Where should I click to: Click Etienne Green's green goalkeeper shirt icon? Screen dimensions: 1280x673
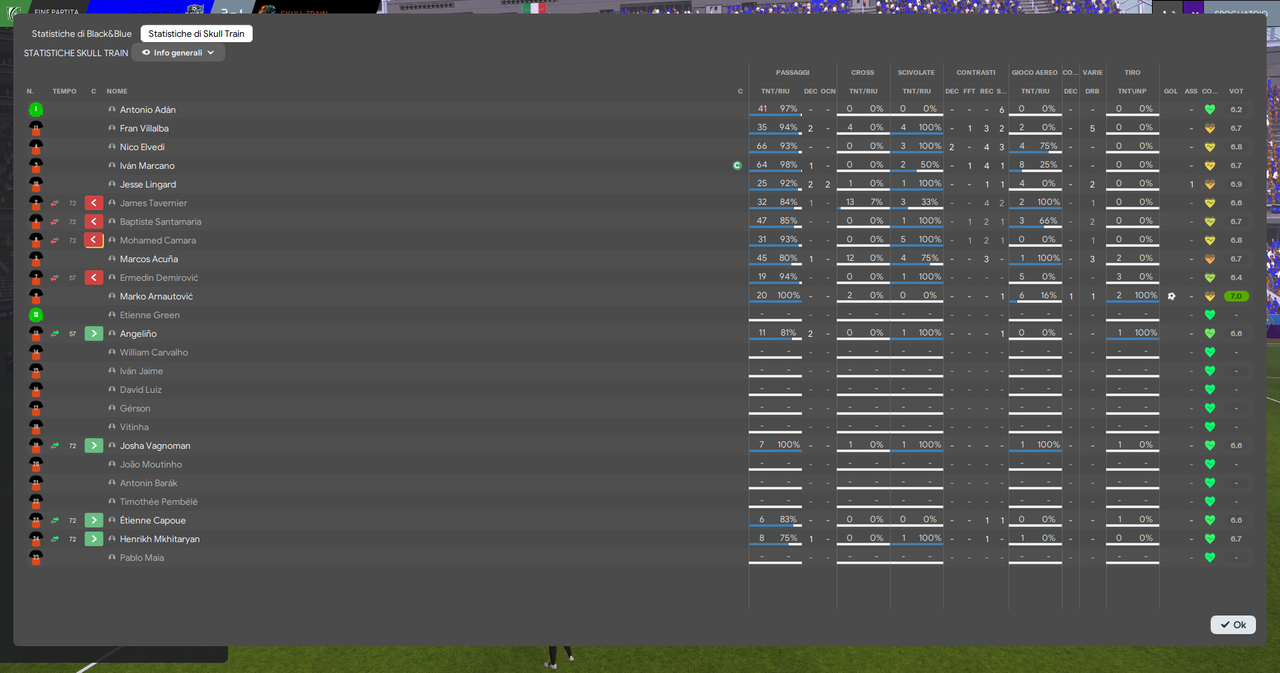(36, 315)
